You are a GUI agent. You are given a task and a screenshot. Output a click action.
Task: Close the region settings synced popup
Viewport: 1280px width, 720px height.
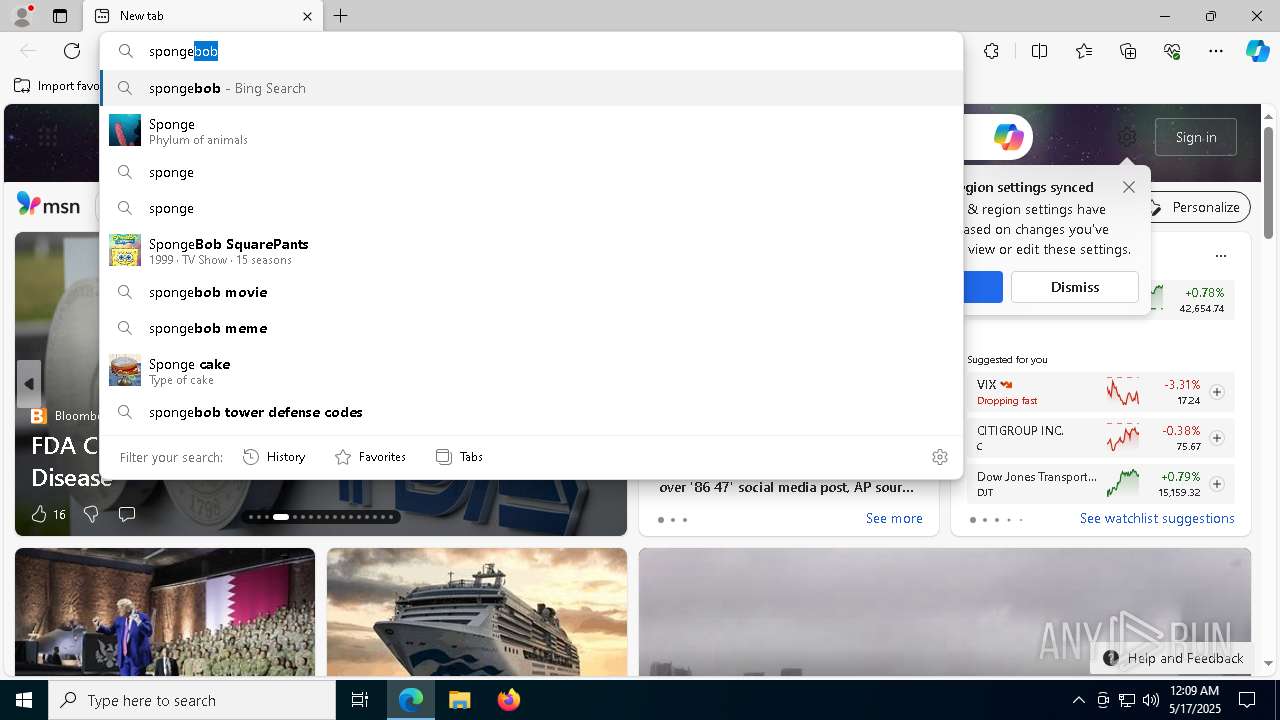tap(1129, 187)
